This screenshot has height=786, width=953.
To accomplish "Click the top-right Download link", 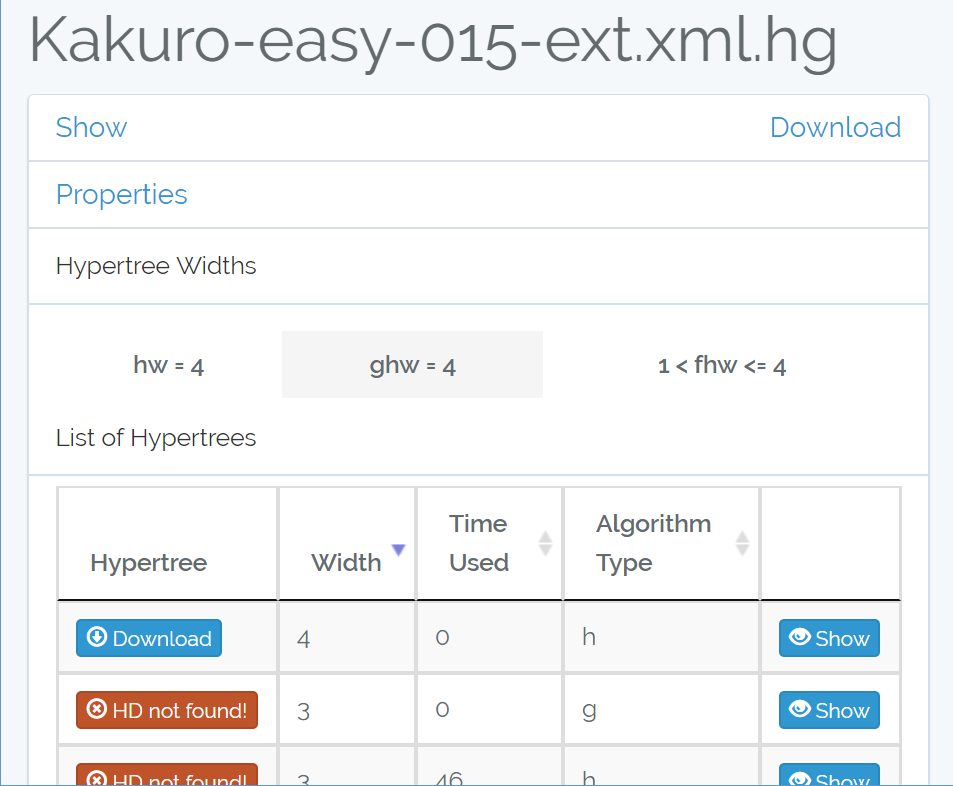I will pos(835,128).
